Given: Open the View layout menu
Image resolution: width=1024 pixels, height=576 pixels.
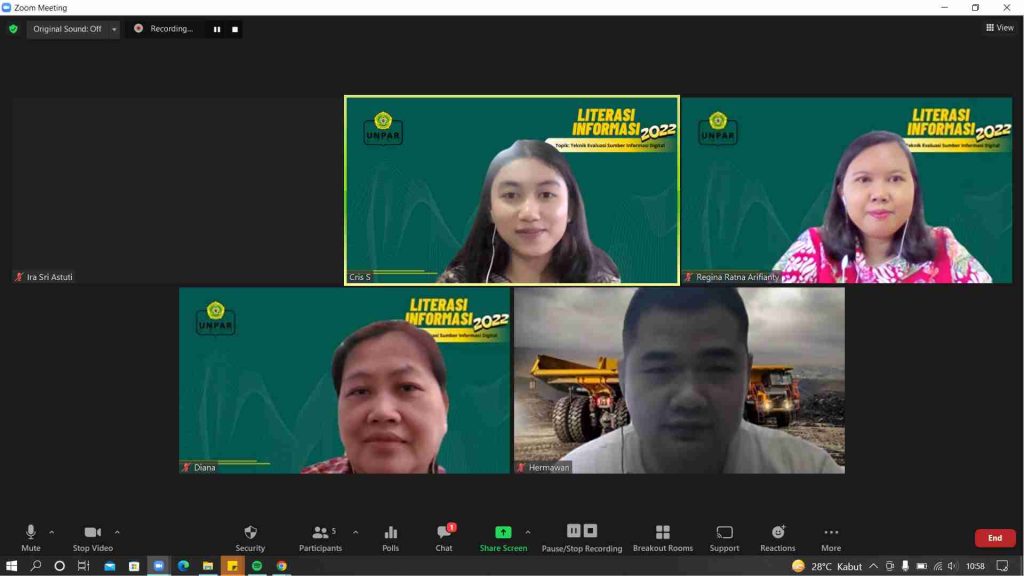Looking at the screenshot, I should [999, 28].
